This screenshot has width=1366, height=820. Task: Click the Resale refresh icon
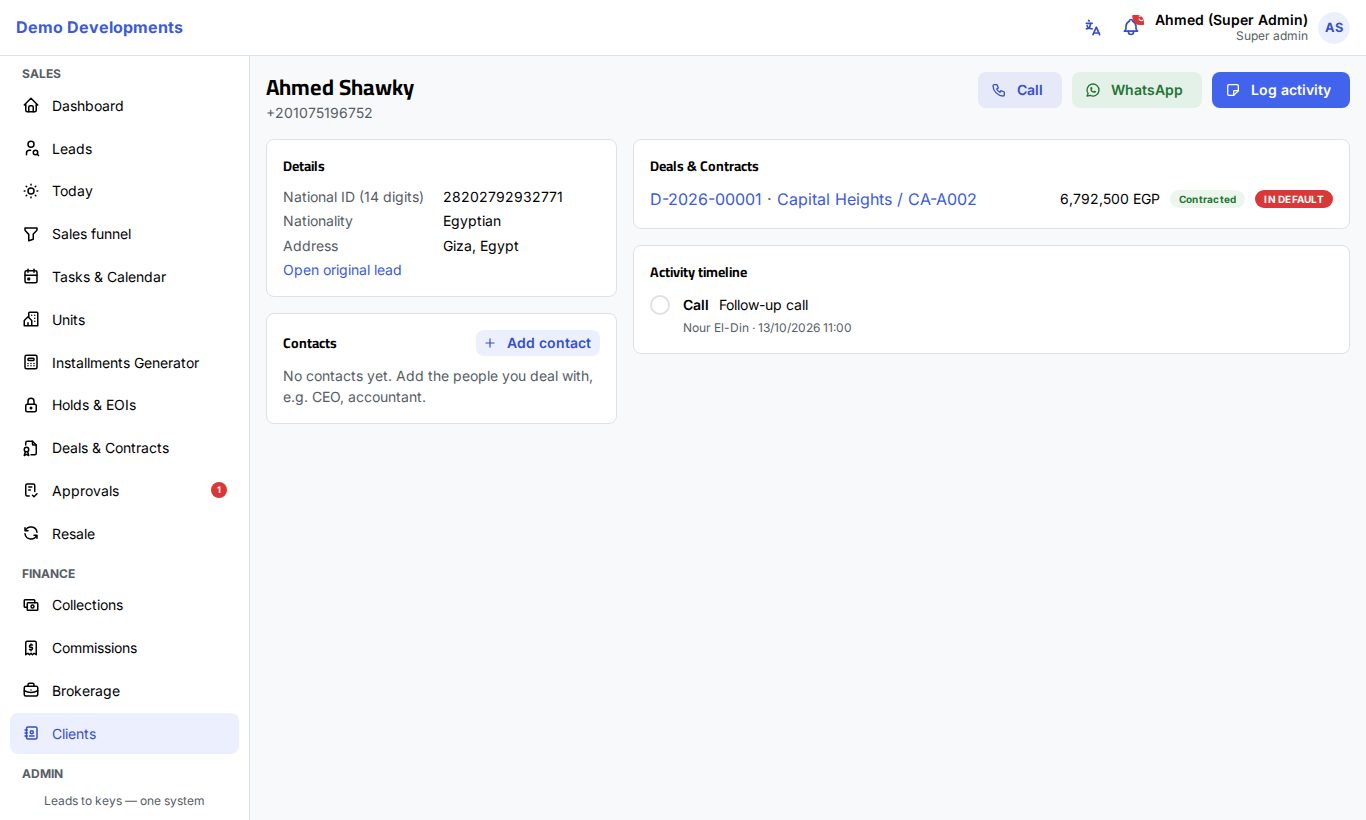point(31,534)
